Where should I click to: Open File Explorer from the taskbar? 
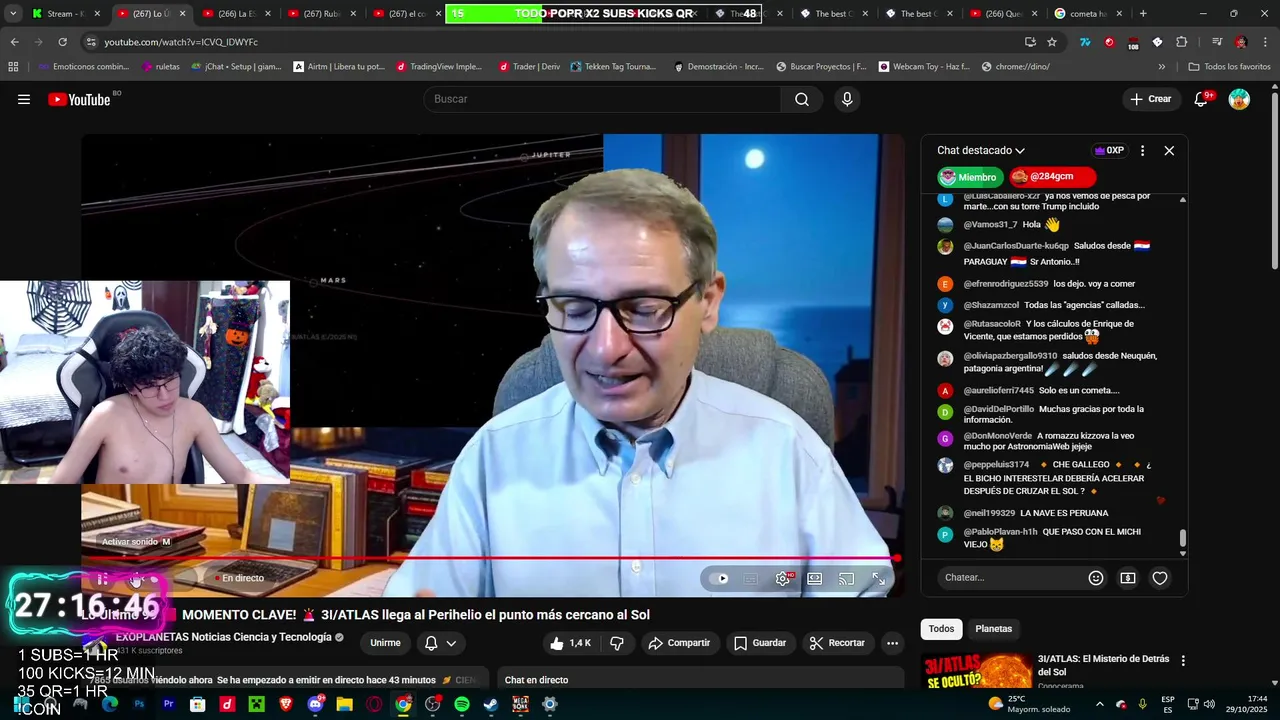click(x=345, y=704)
